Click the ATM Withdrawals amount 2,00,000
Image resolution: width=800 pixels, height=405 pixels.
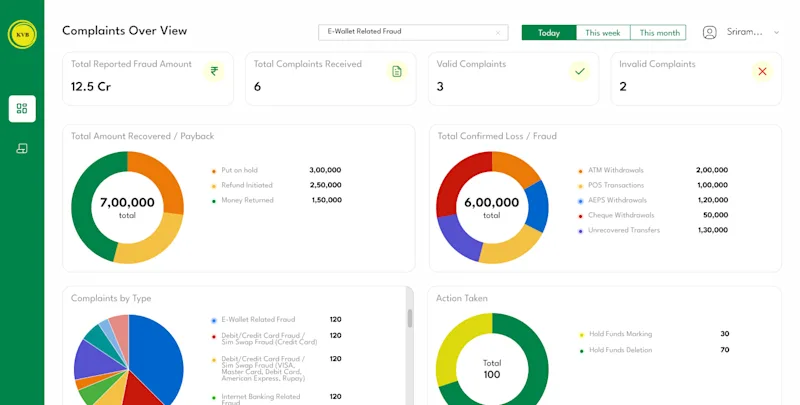[712, 170]
